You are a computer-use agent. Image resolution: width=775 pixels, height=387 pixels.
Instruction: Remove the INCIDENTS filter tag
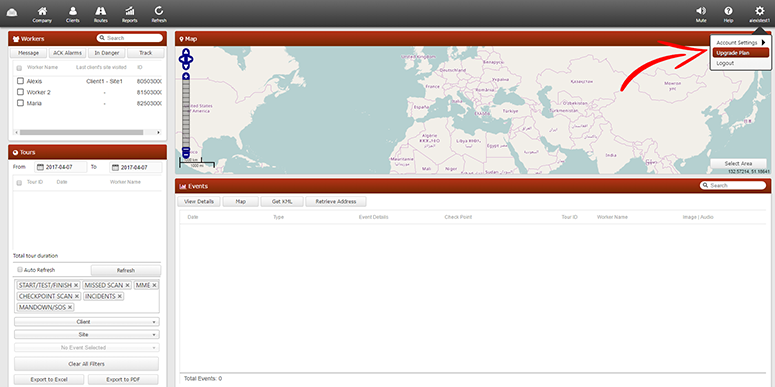120,297
